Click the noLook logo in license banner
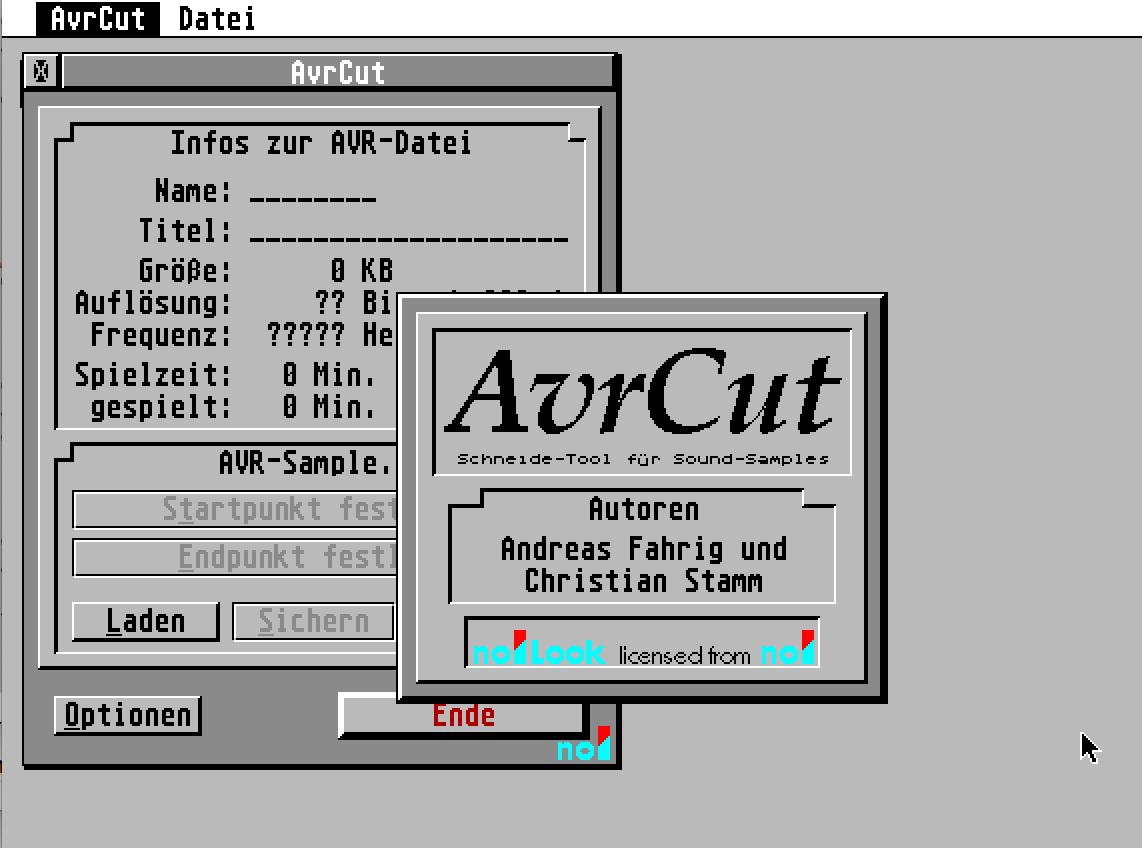 539,652
